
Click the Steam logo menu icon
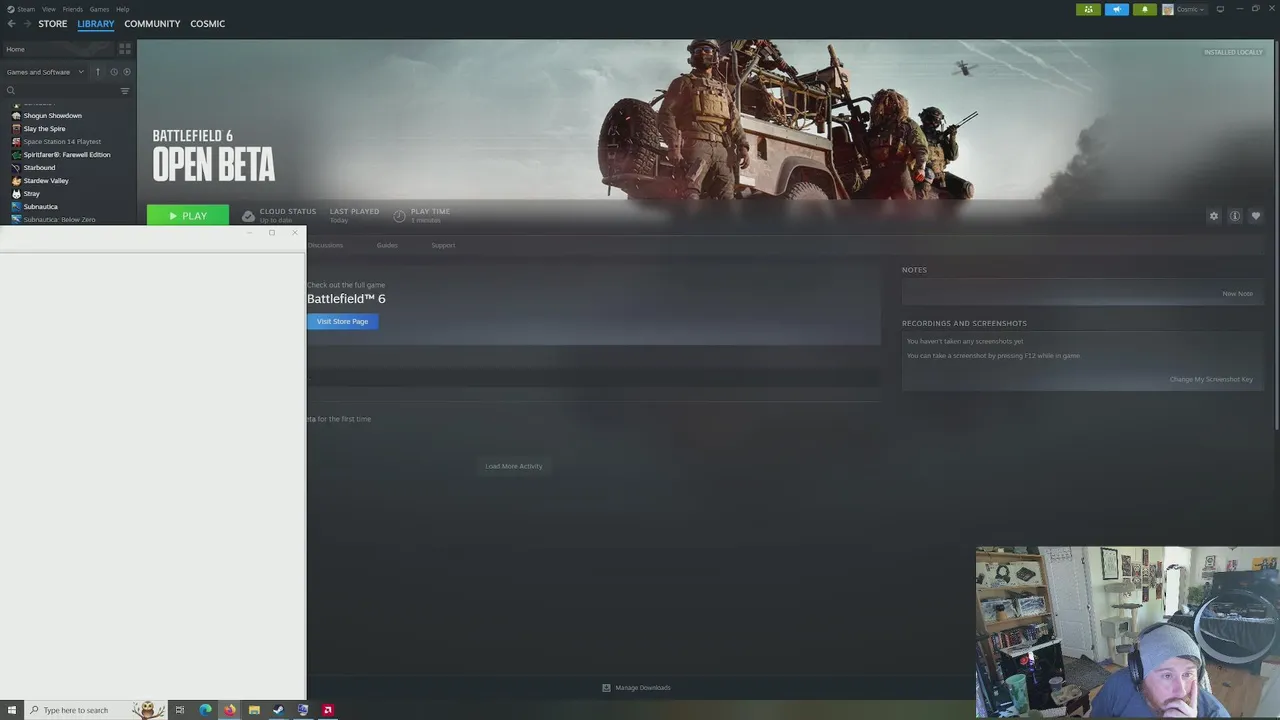point(11,9)
